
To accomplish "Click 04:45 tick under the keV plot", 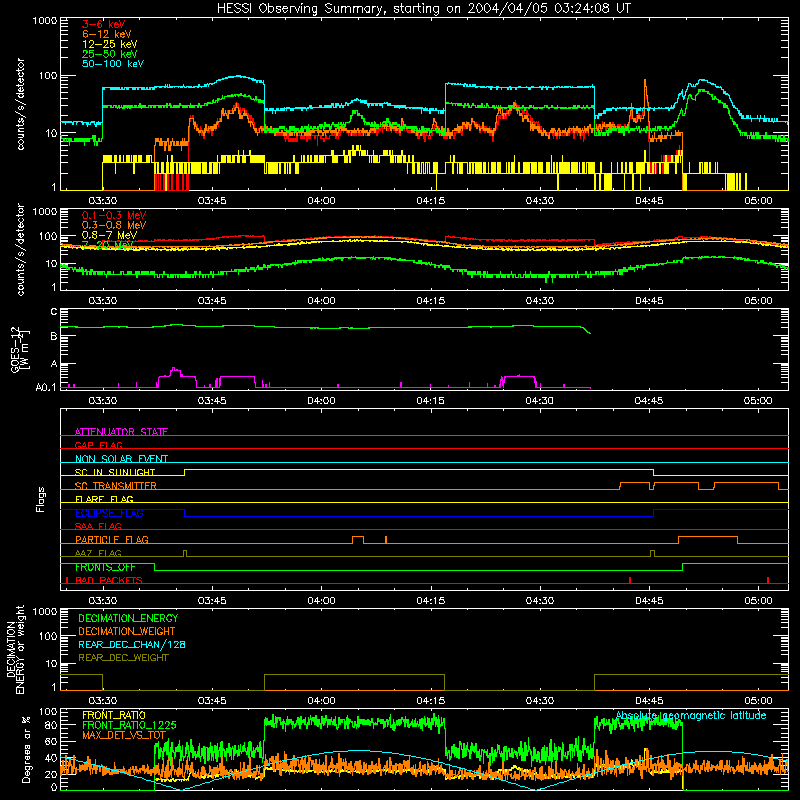I will pyautogui.click(x=649, y=201).
